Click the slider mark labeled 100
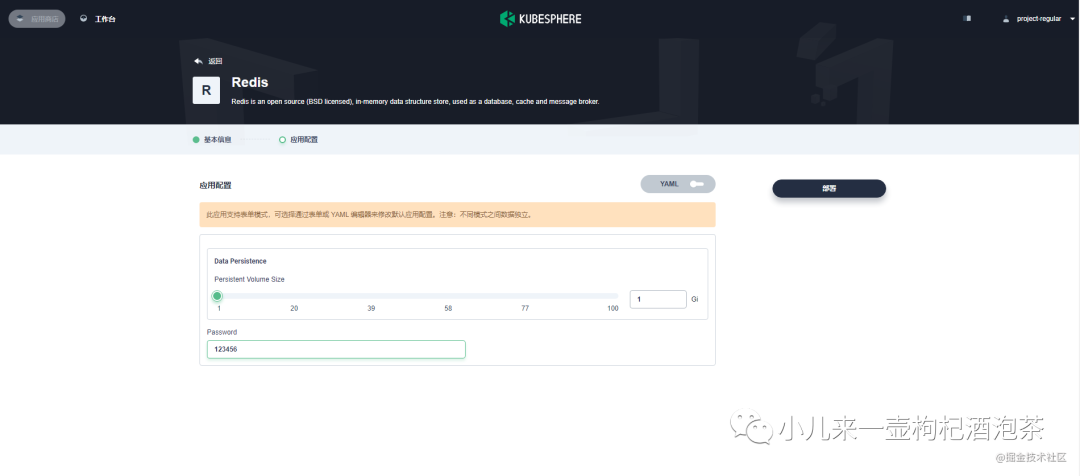 (x=612, y=308)
